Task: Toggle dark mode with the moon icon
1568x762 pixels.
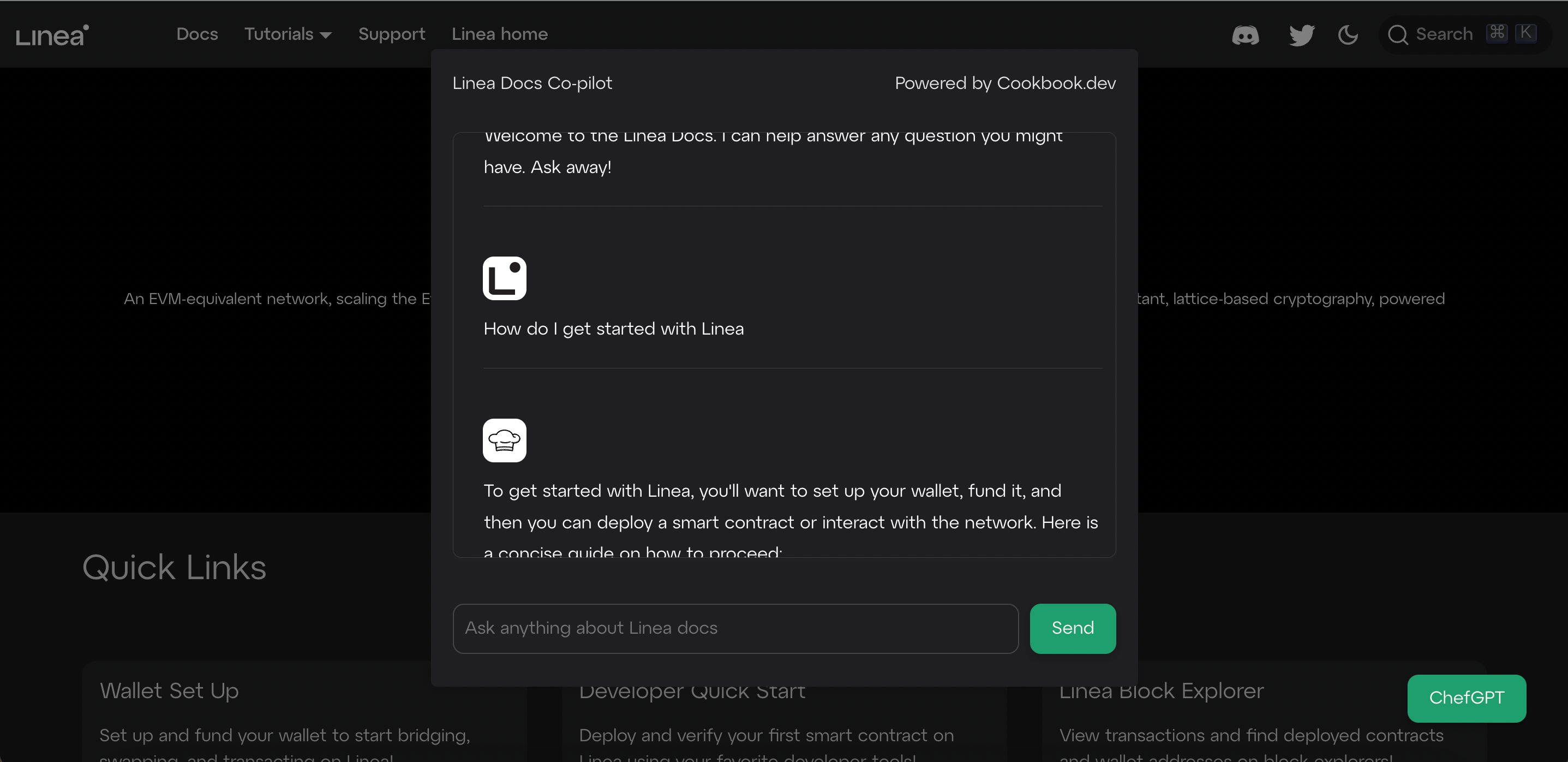Action: 1348,35
